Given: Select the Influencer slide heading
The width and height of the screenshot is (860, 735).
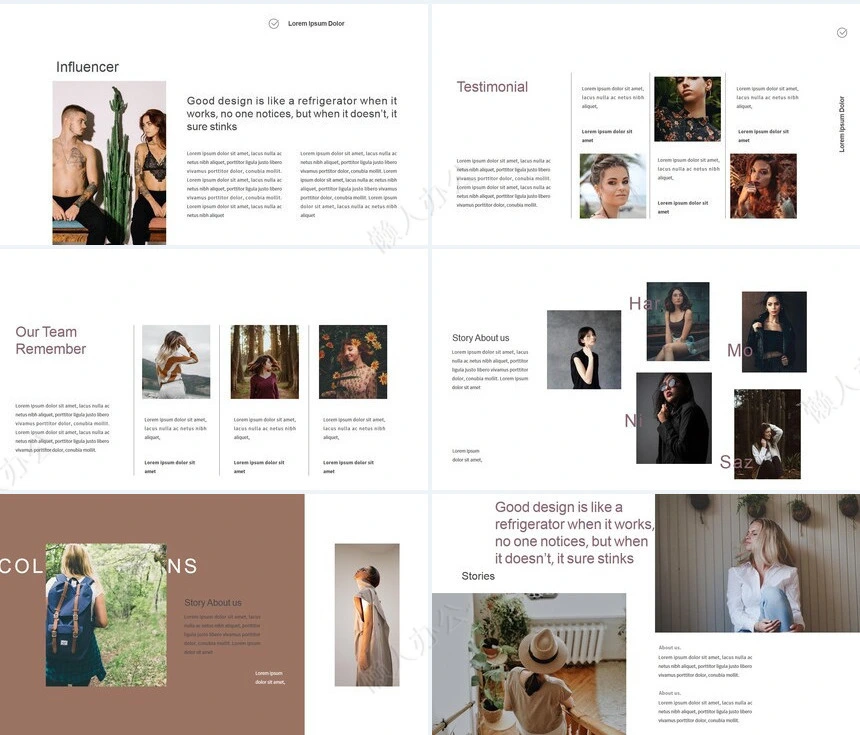Looking at the screenshot, I should click(x=87, y=67).
